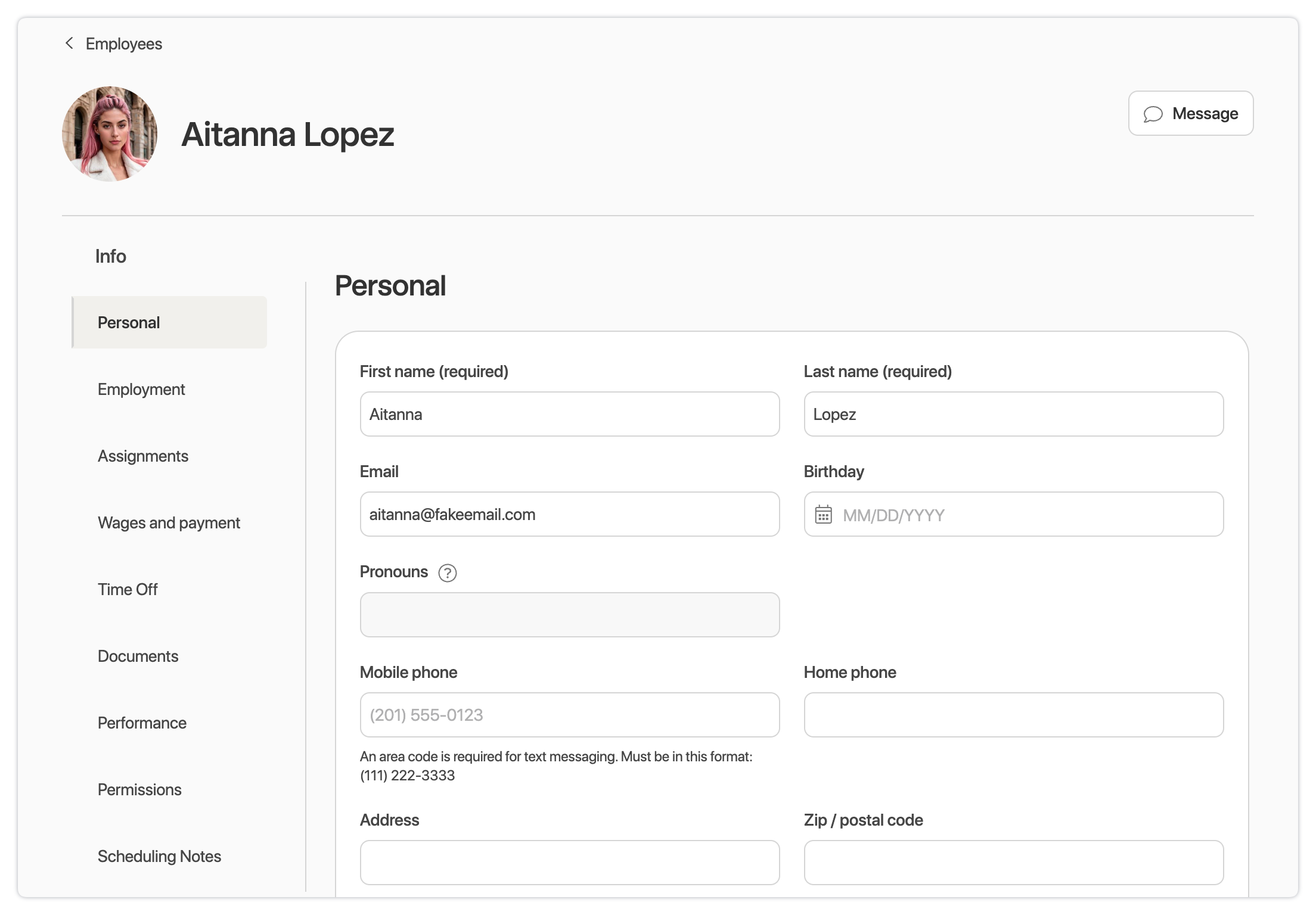Image resolution: width=1316 pixels, height=915 pixels.
Task: View the Performance section
Action: coord(142,723)
